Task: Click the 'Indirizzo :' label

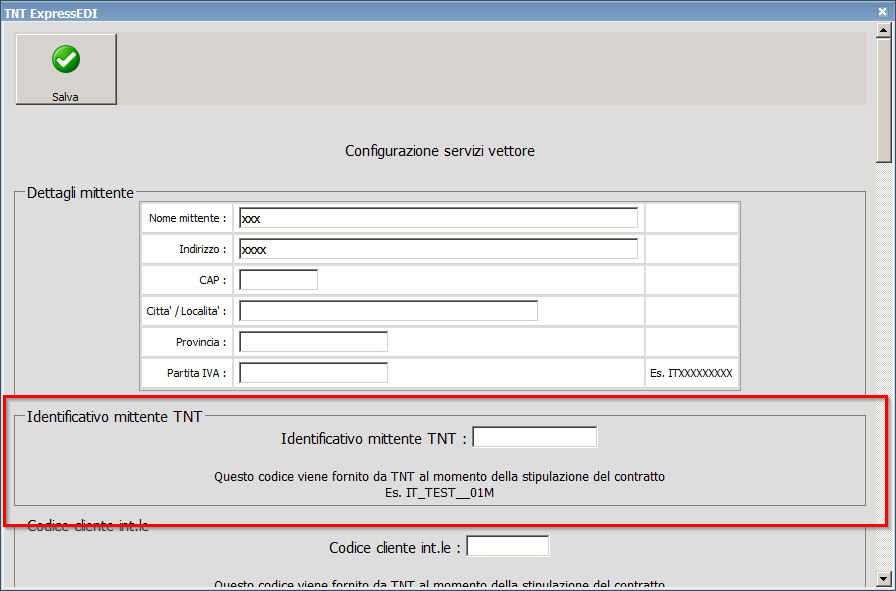Action: pos(202,249)
